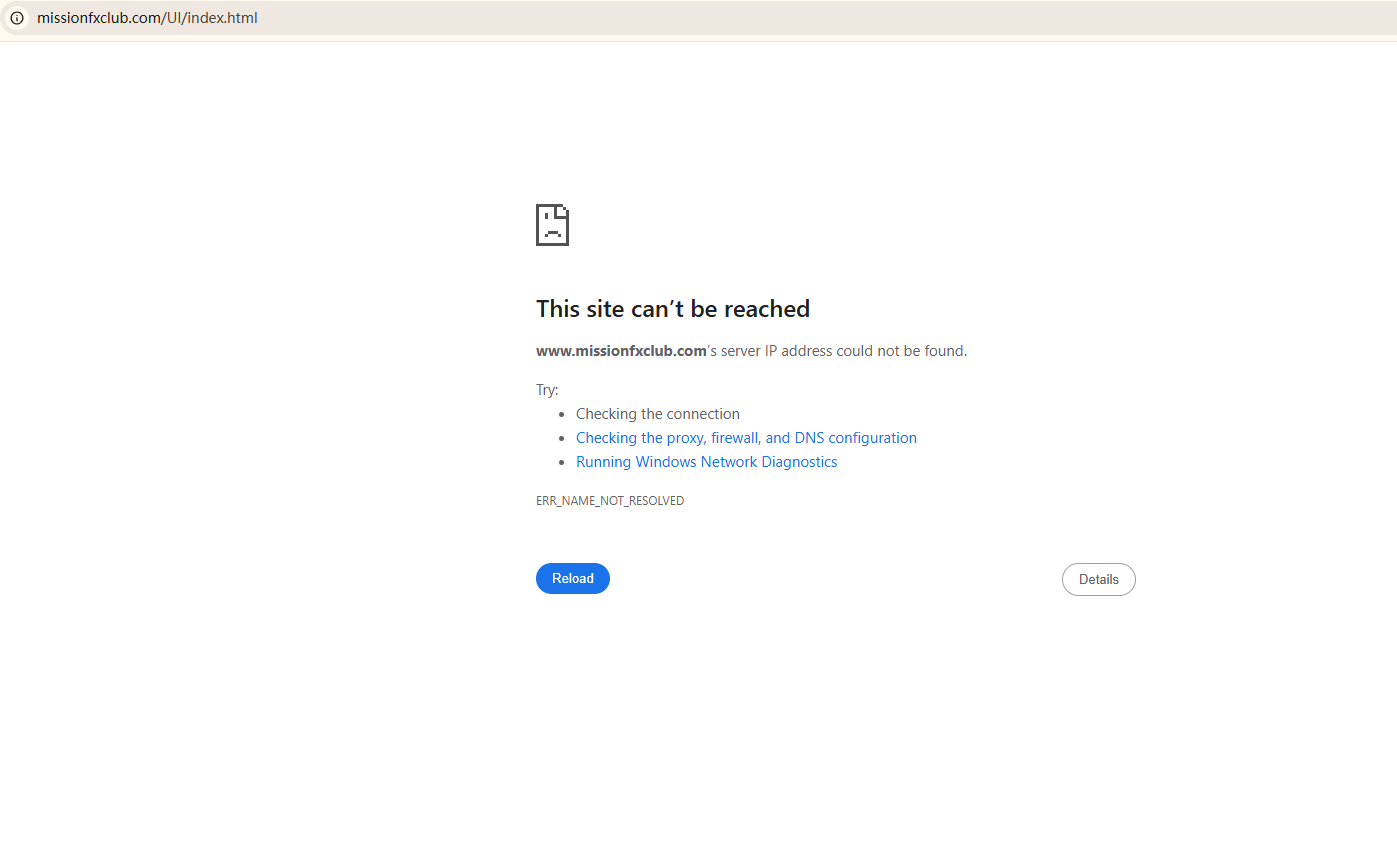Open Checking the proxy, firewall, and DNS configuration link

click(x=746, y=438)
